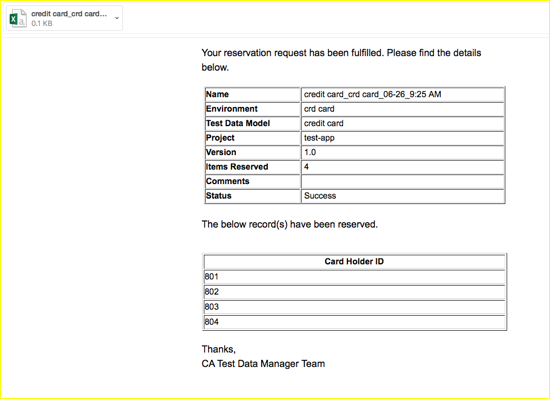The image size is (550, 399).
Task: Select the 'Status' label cell
Action: pos(253,196)
